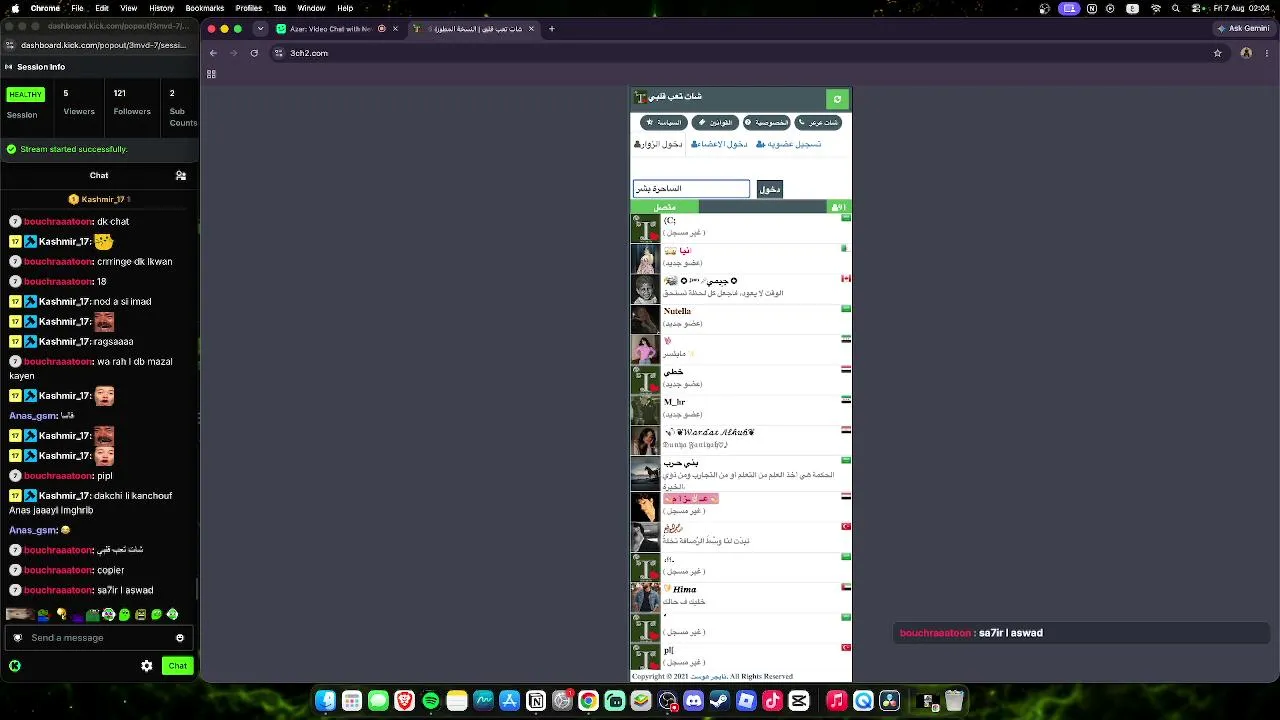Click the green متصل connected status tab
The image size is (1280, 720).
click(x=664, y=207)
